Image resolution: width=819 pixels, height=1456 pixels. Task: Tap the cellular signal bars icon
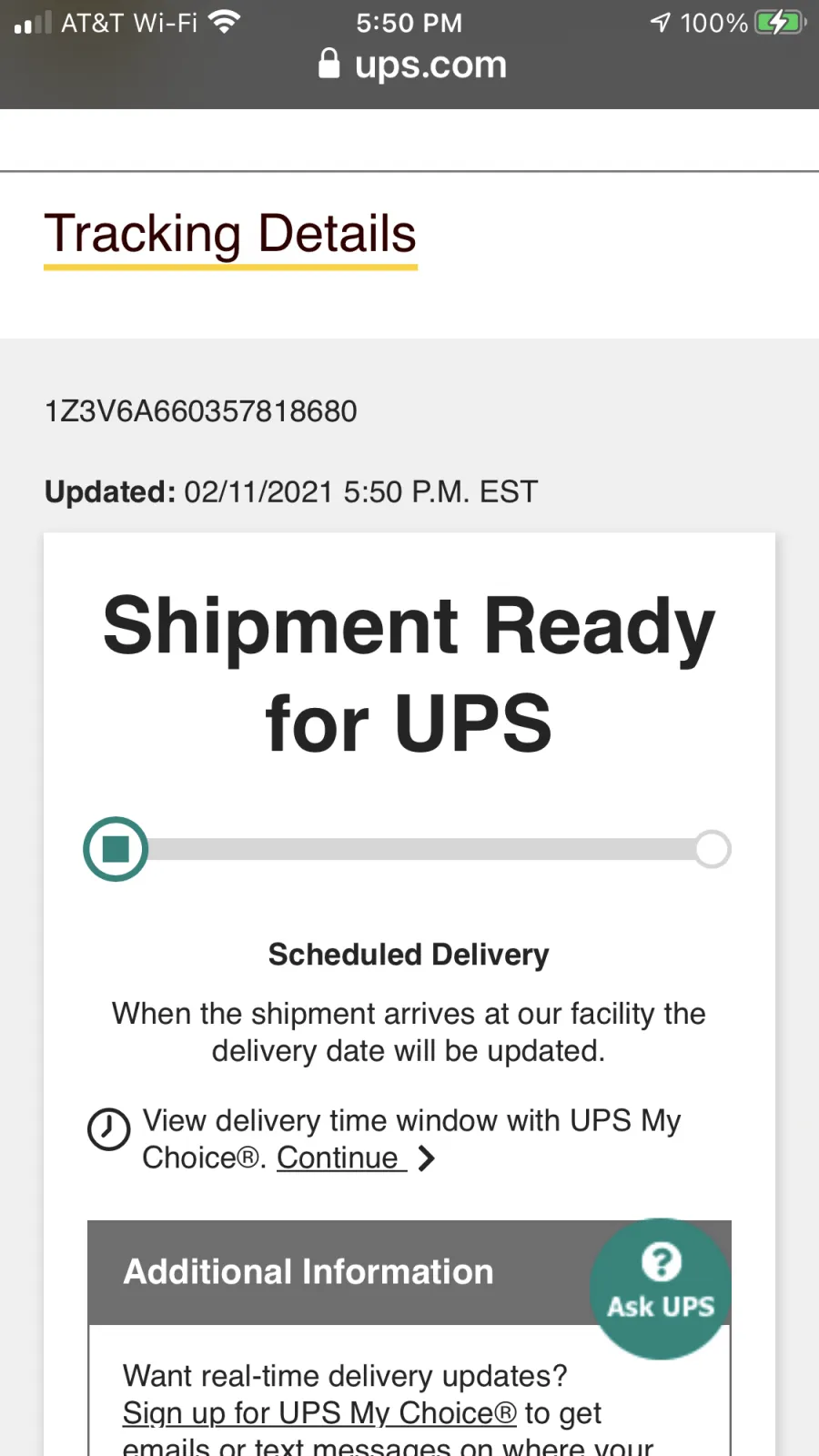click(33, 23)
